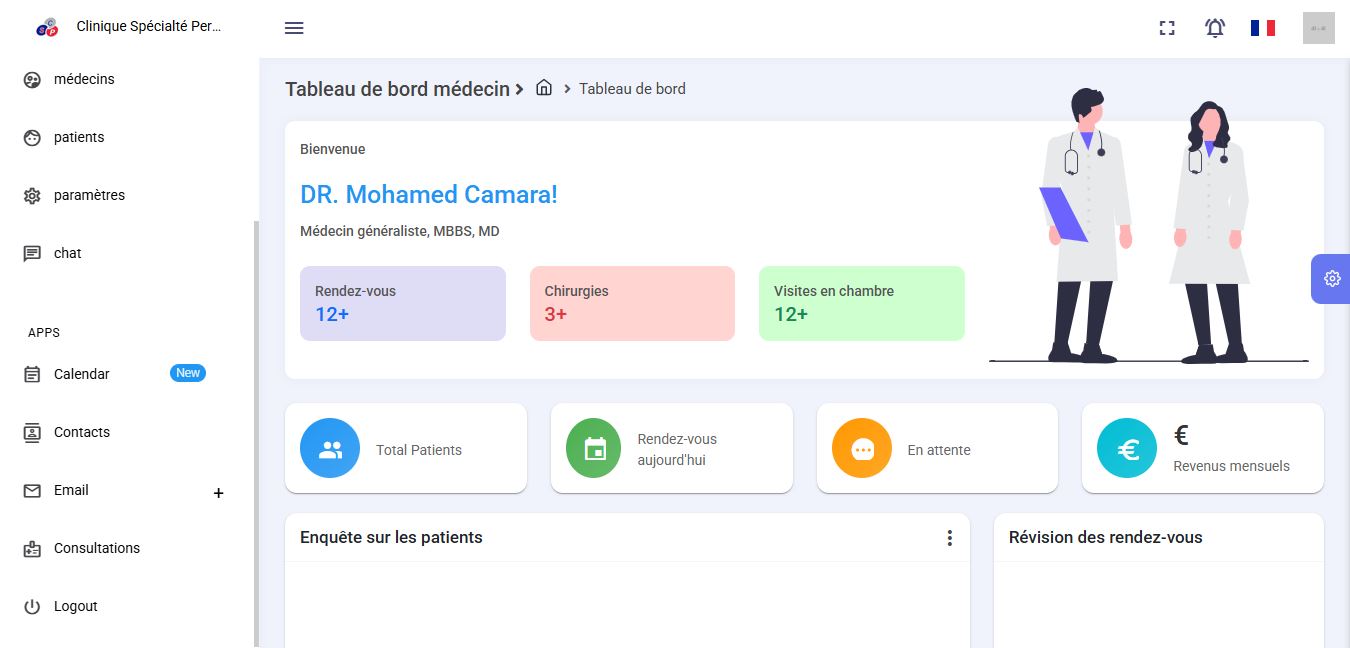Screen dimensions: 1350x648
Task: Open the floating settings gear panel
Action: click(x=1331, y=279)
